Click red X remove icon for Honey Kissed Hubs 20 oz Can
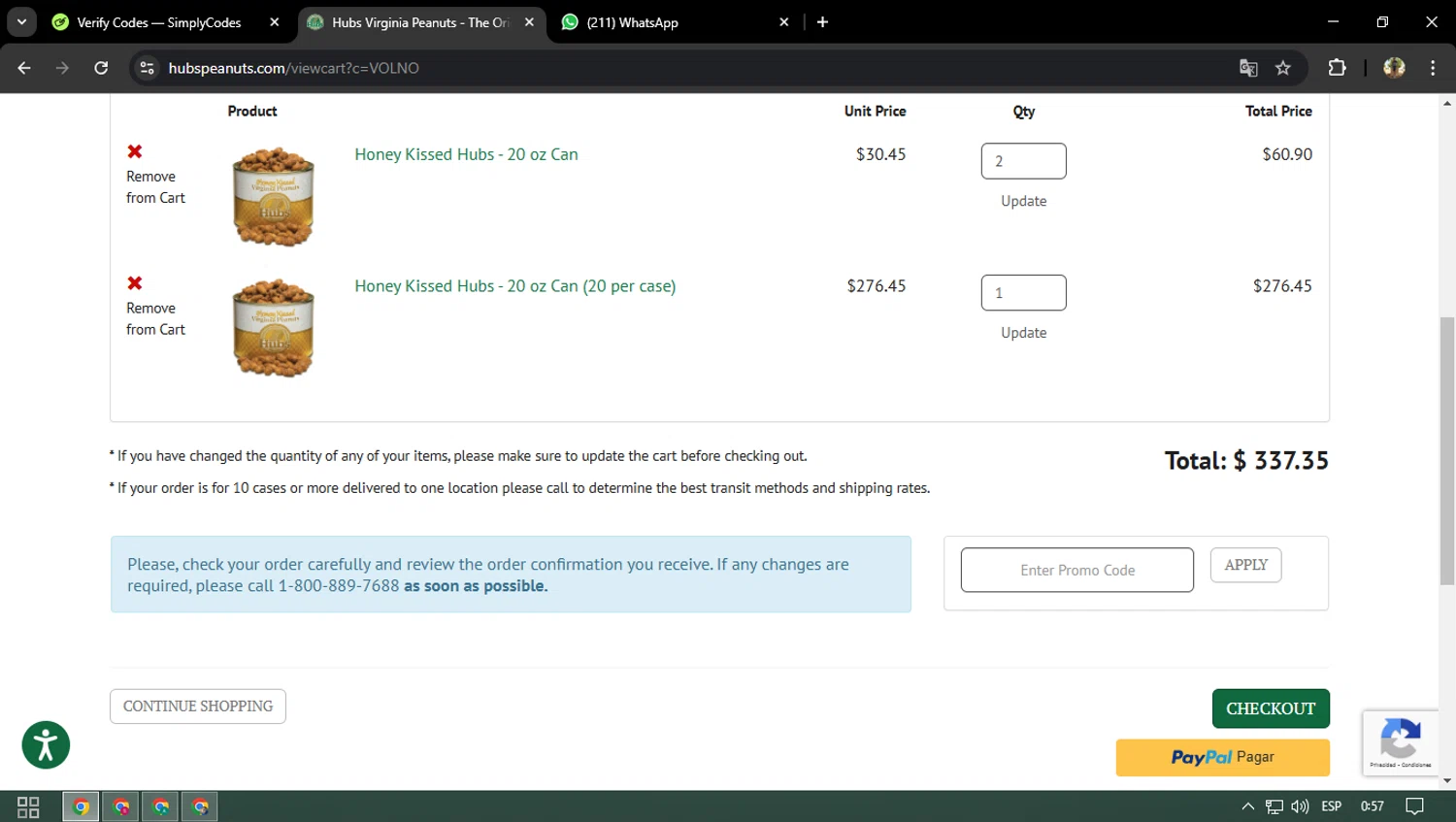This screenshot has height=822, width=1456. [x=135, y=151]
